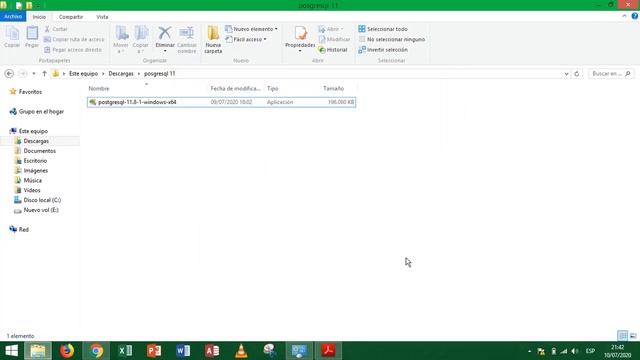
Task: Go up one folder level
Action: [x=44, y=73]
